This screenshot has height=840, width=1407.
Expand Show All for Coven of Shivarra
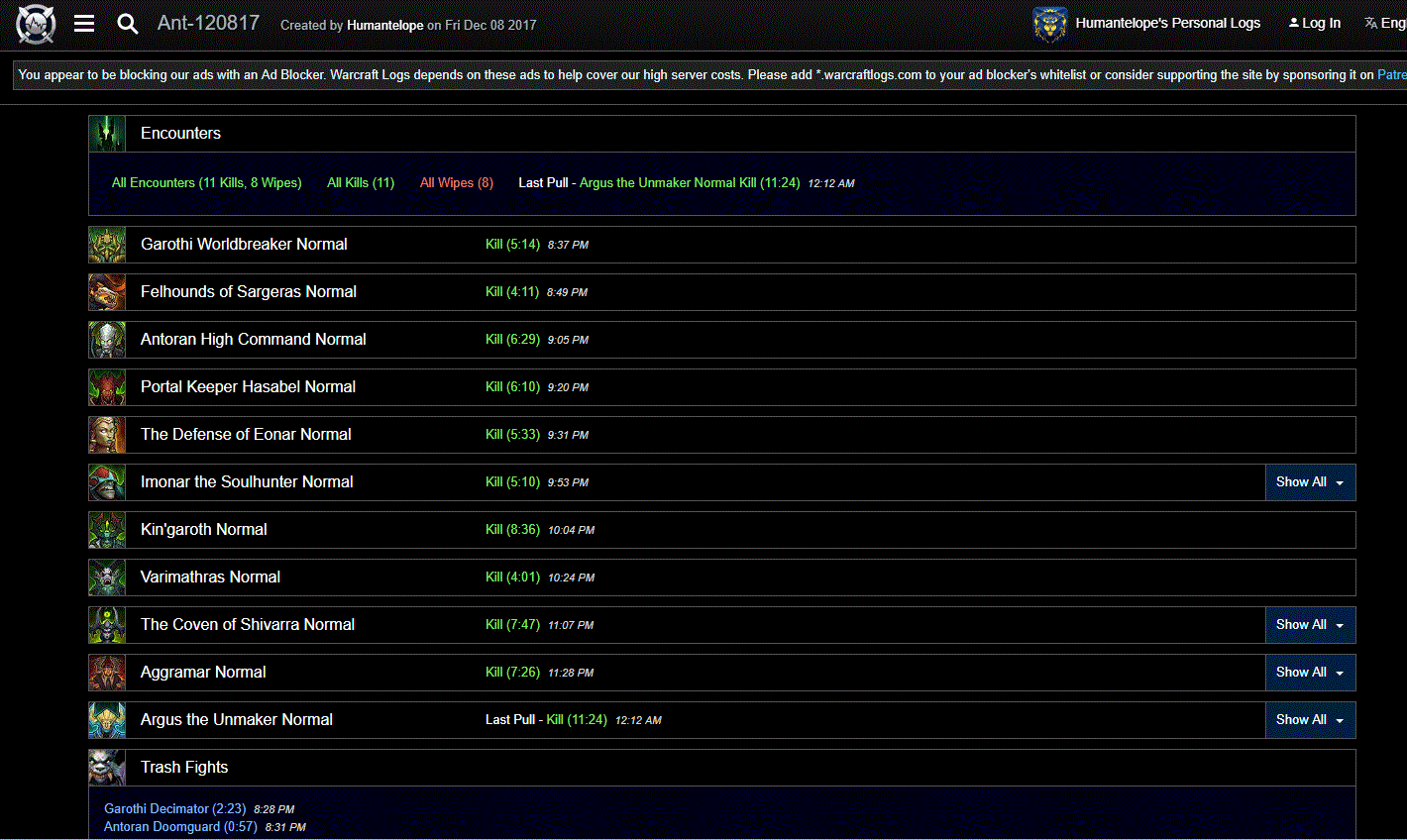pyautogui.click(x=1309, y=625)
